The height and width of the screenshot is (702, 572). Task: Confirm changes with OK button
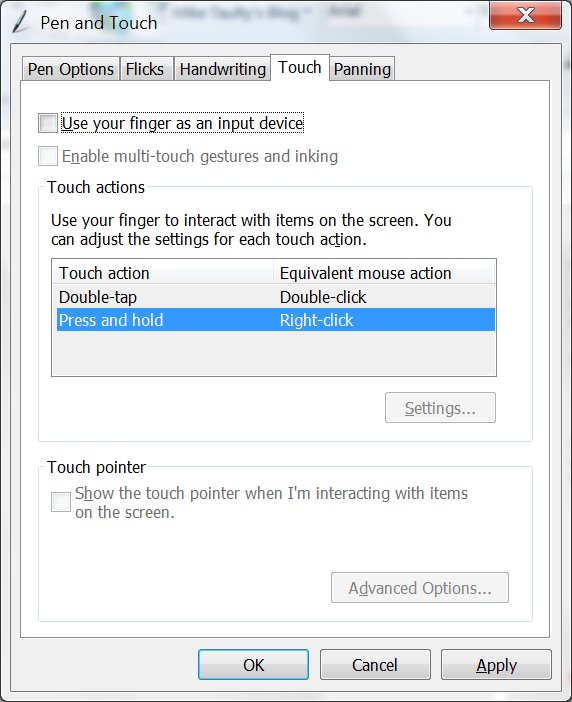pos(254,665)
